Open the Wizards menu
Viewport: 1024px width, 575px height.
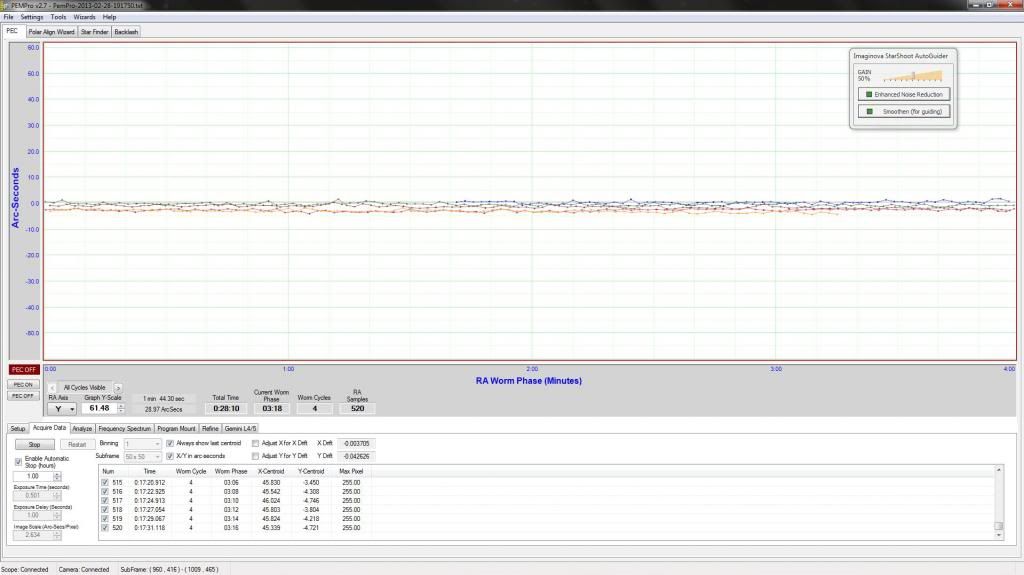(x=84, y=17)
